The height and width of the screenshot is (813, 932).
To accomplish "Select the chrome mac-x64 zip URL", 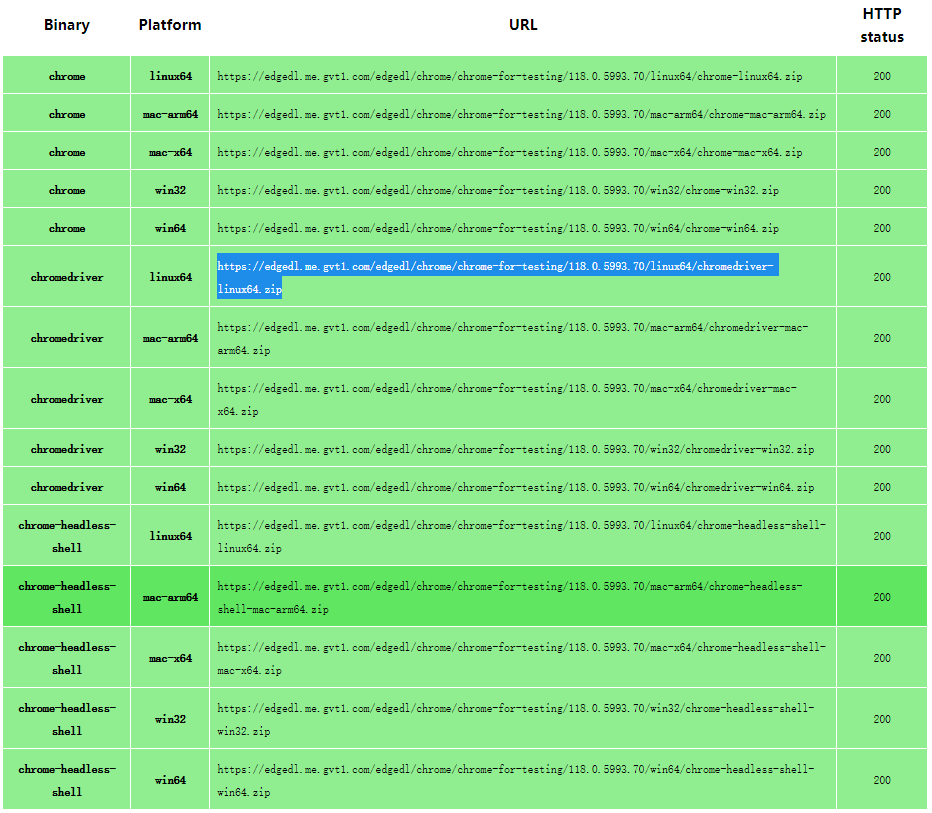I will click(509, 152).
